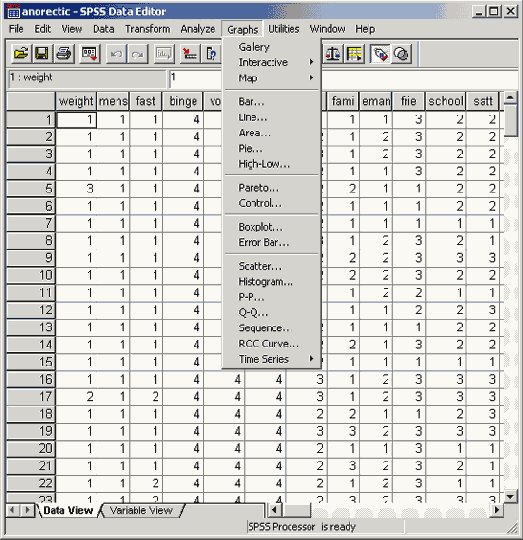Click the Print toolbar icon

[x=64, y=54]
